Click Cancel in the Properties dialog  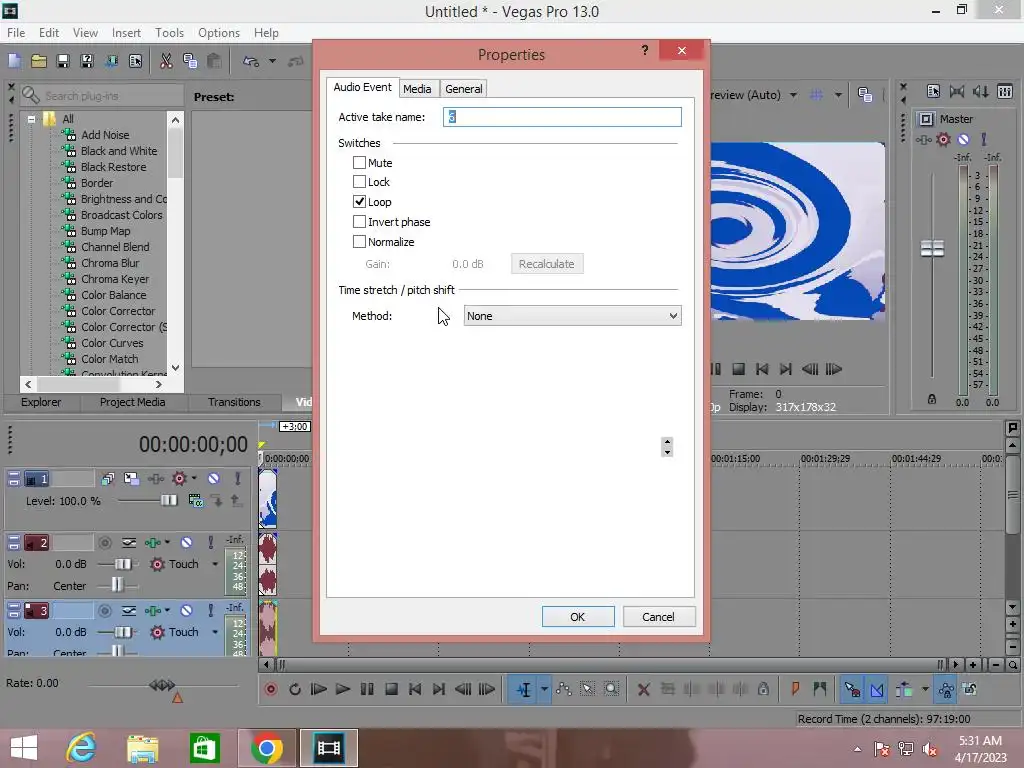[x=658, y=616]
